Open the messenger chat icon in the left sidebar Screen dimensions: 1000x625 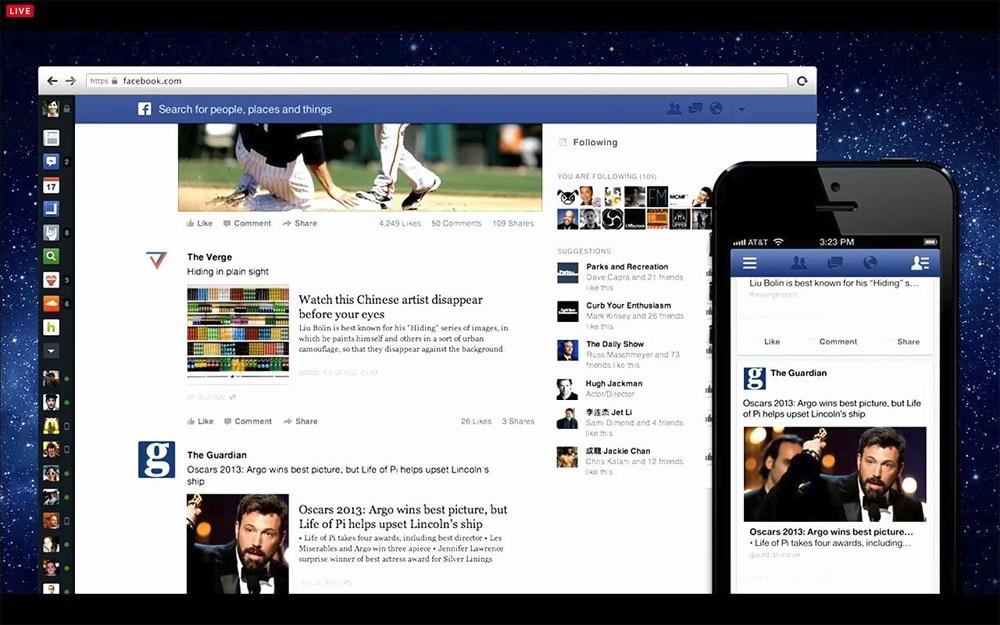click(x=53, y=160)
